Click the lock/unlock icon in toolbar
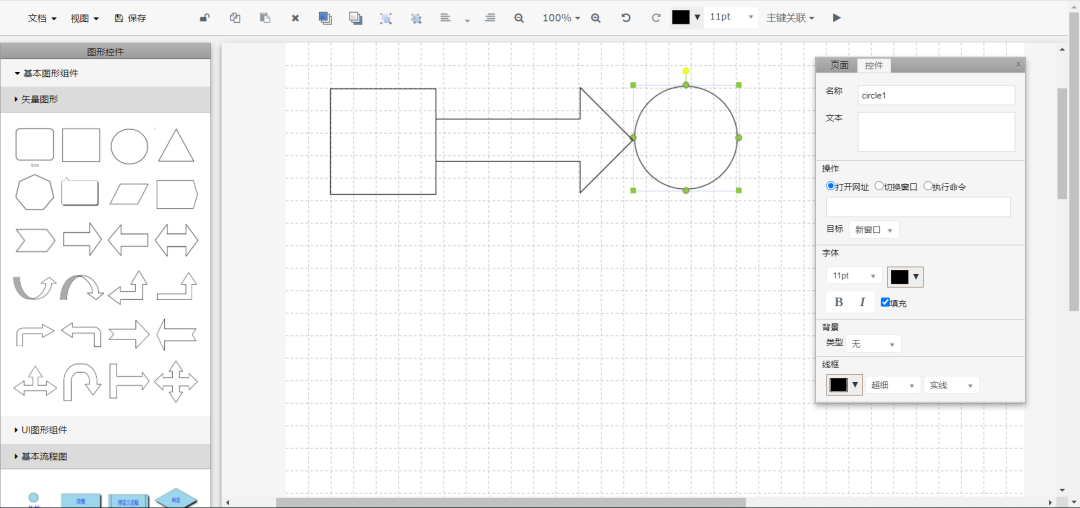The image size is (1080, 508). click(205, 18)
